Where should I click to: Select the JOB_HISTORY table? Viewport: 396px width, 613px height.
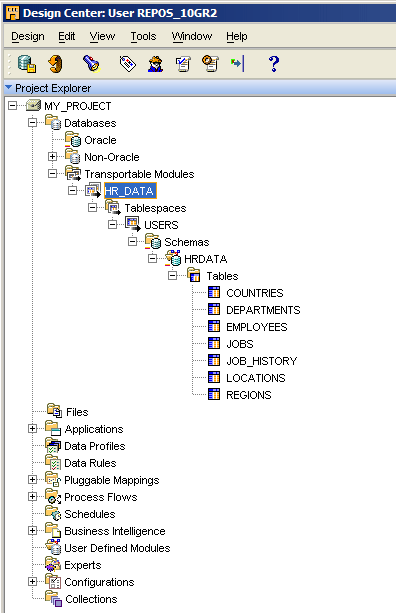[x=262, y=361]
